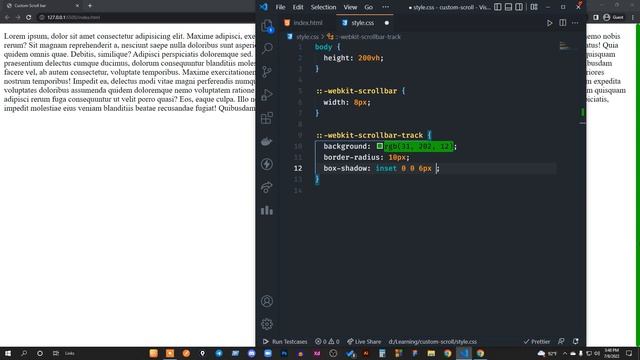Click the Run play icon in the editor toolbar

click(x=549, y=23)
